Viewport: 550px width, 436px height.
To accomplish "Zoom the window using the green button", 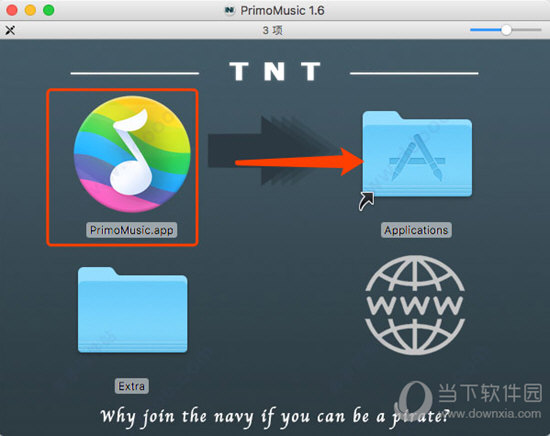I will 48,10.
